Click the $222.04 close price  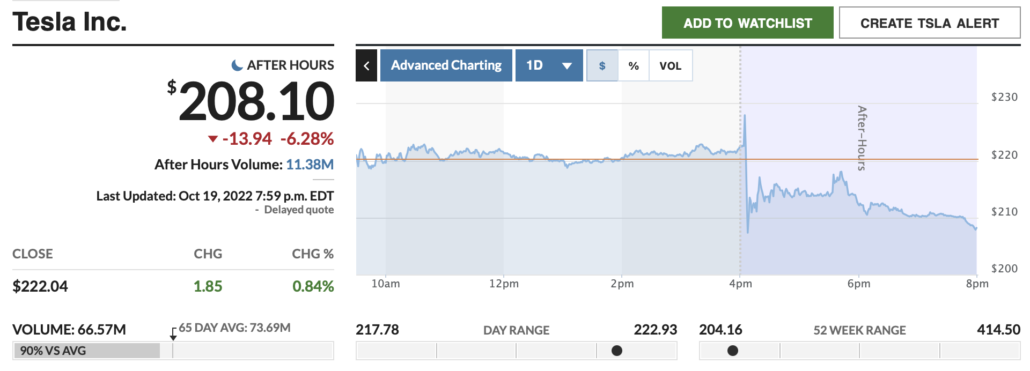[x=40, y=286]
